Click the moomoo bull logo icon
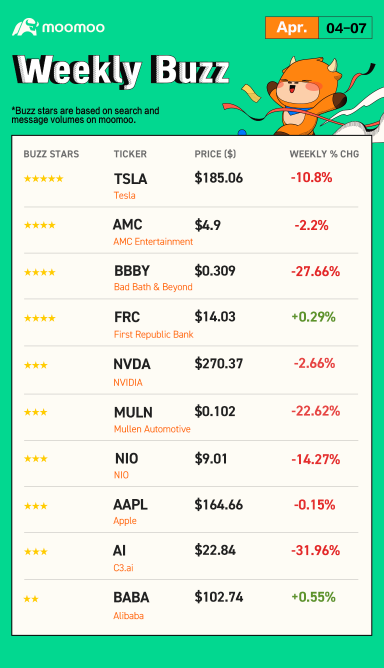 point(25,27)
